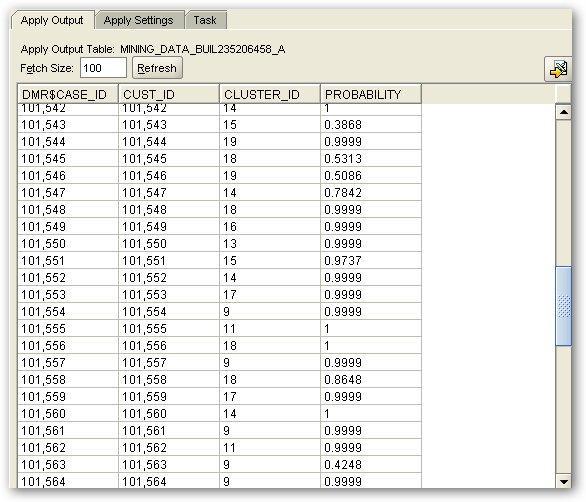Select CUST_ID cell 101,558

169,379
